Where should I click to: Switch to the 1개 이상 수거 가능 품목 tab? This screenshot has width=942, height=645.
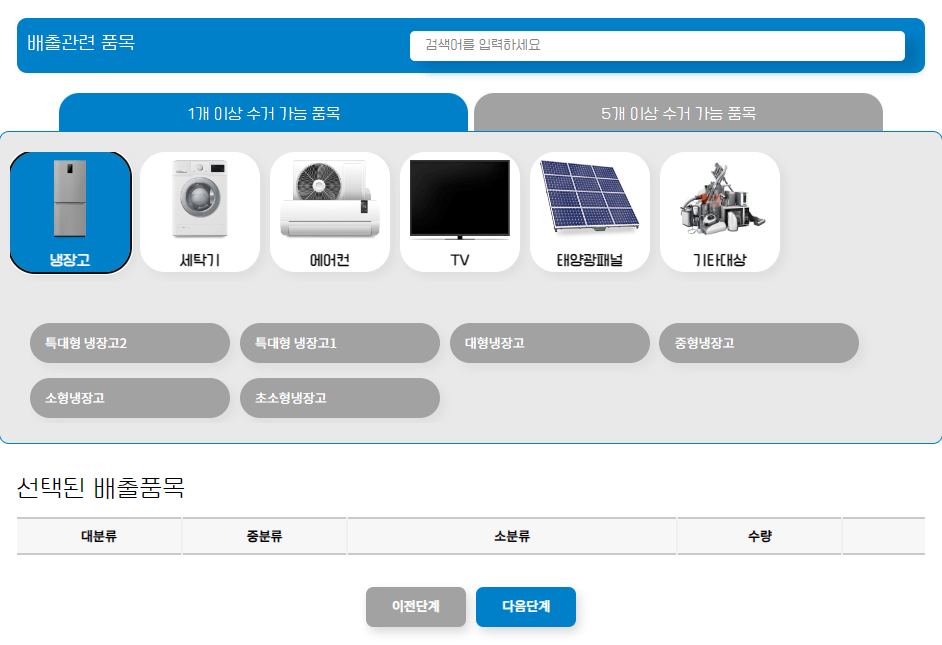264,113
